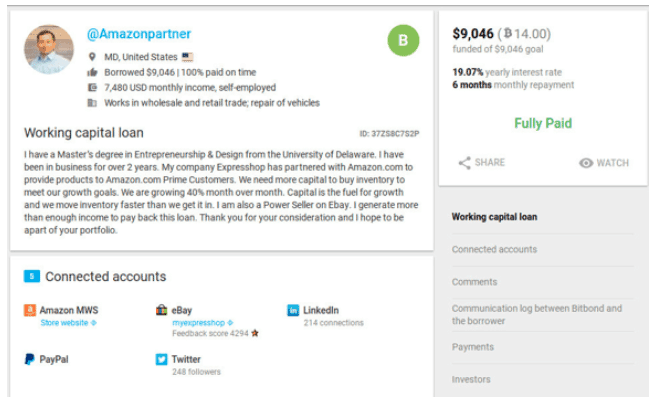The height and width of the screenshot is (410, 657).
Task: Select Working capital loan in sidebar
Action: [494, 216]
